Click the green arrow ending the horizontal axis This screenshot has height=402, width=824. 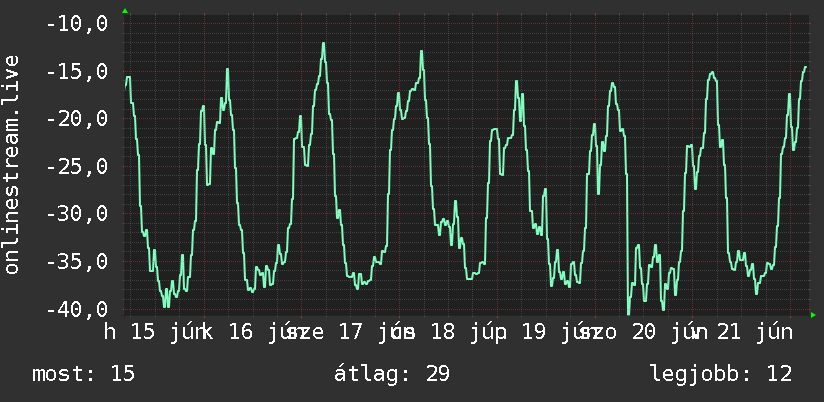(813, 315)
